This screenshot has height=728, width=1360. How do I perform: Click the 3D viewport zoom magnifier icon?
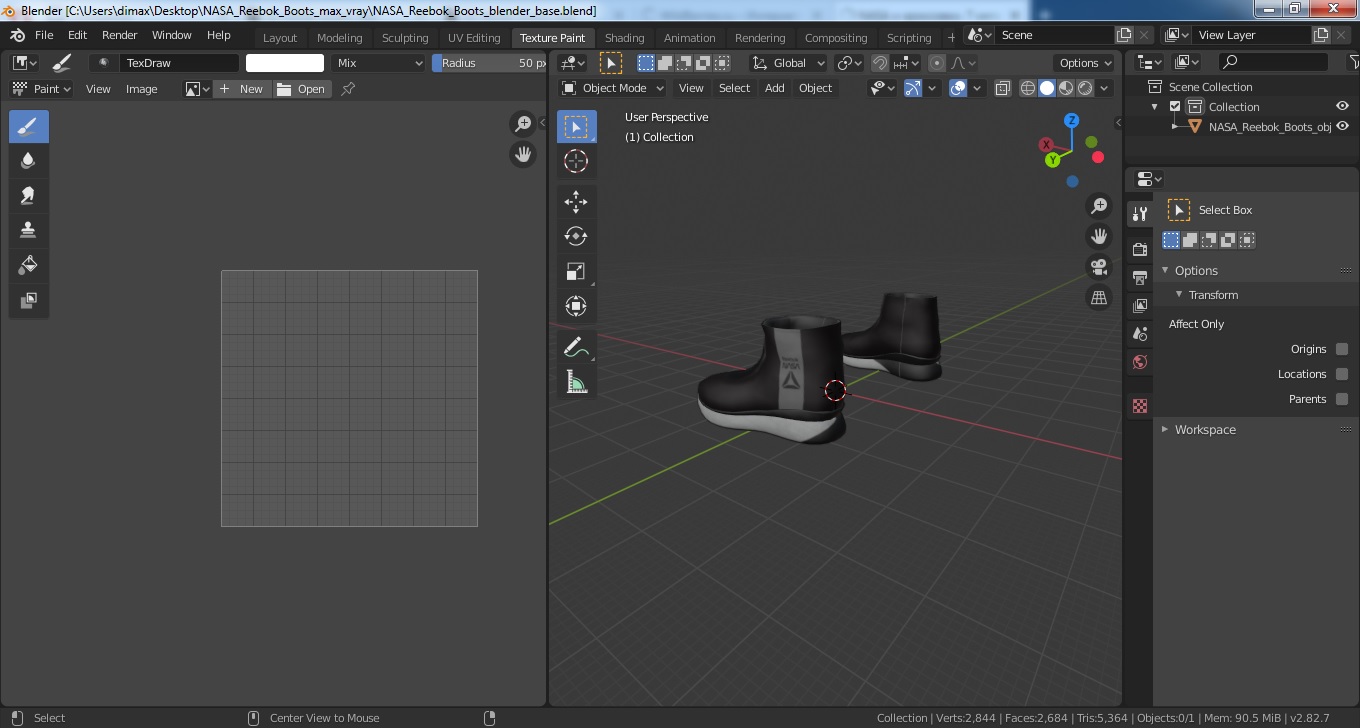[1098, 206]
